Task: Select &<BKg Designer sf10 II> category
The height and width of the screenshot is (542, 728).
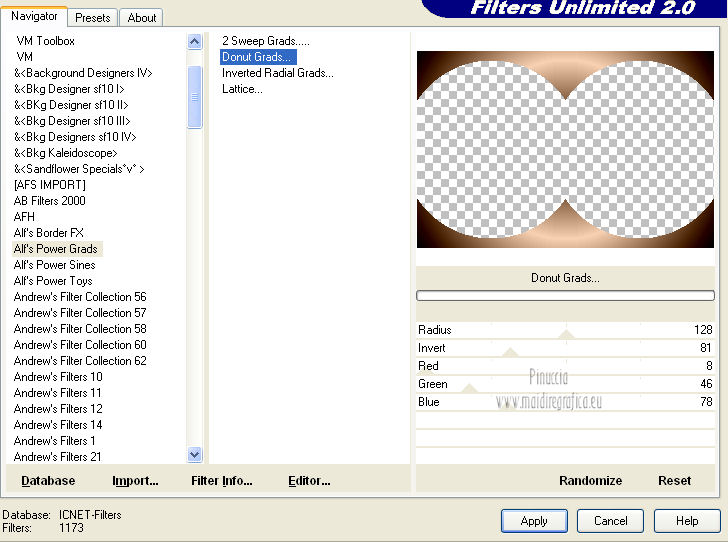Action: (x=71, y=105)
